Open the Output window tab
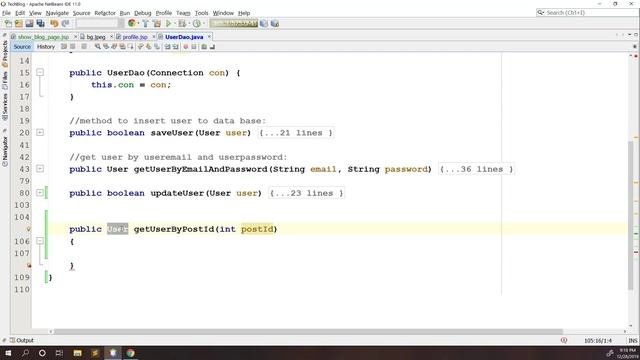The width and height of the screenshot is (640, 360). [x=22, y=340]
